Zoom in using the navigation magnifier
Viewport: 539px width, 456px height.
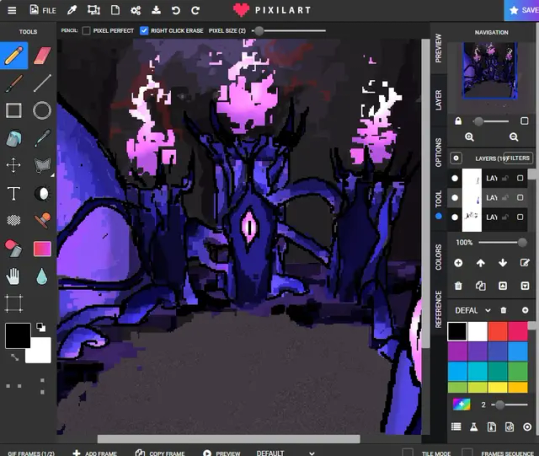click(469, 137)
